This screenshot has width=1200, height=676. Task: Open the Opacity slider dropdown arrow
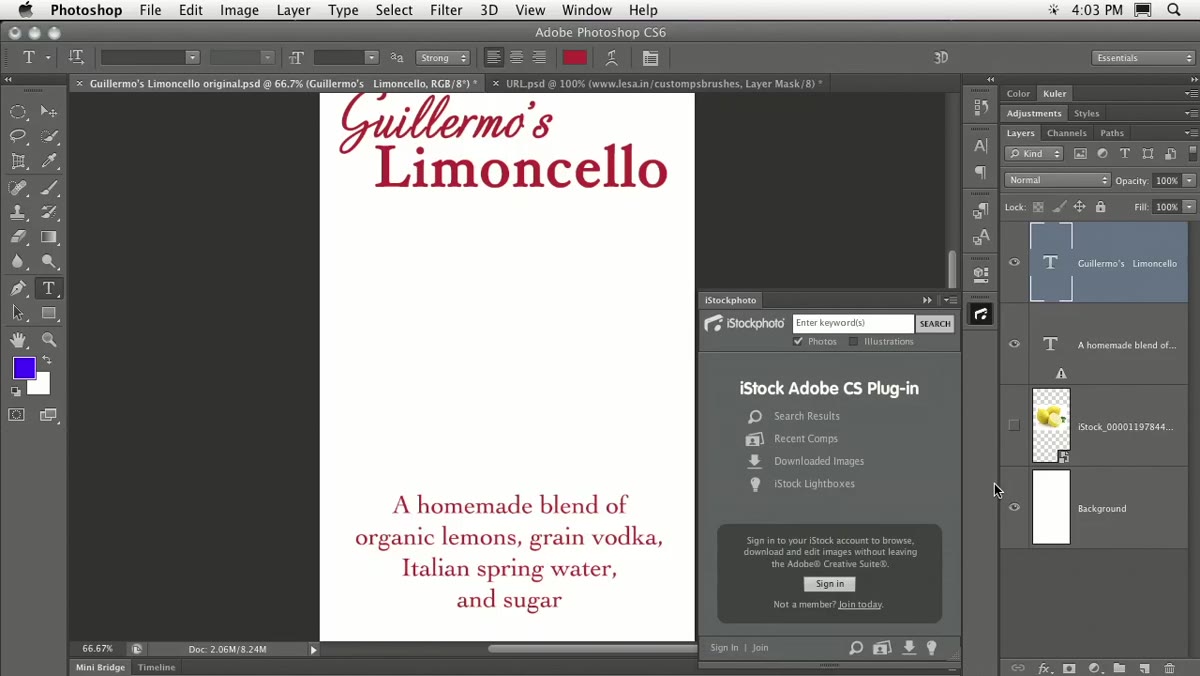point(1189,181)
